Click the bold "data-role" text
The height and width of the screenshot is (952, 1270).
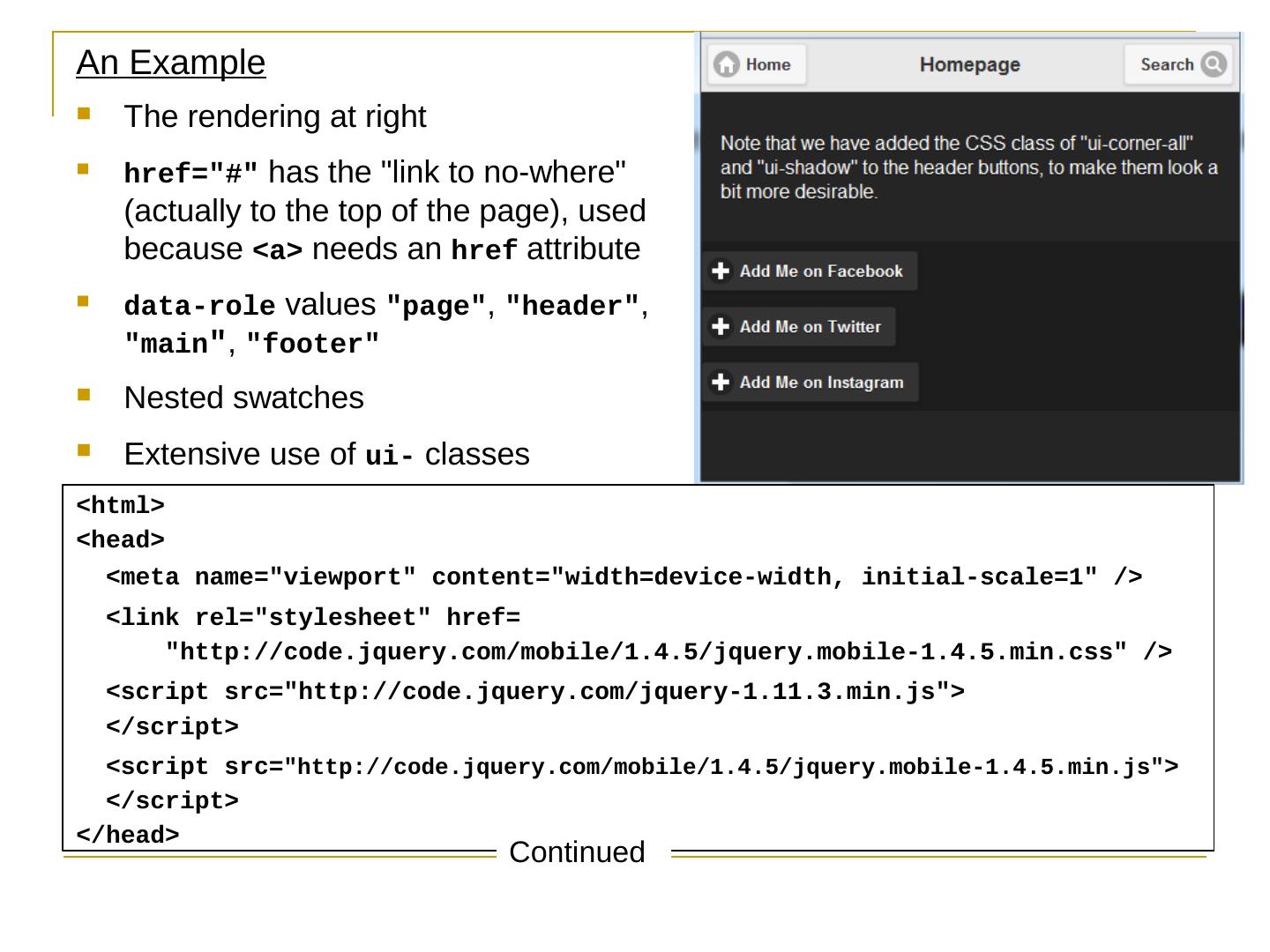(x=199, y=306)
